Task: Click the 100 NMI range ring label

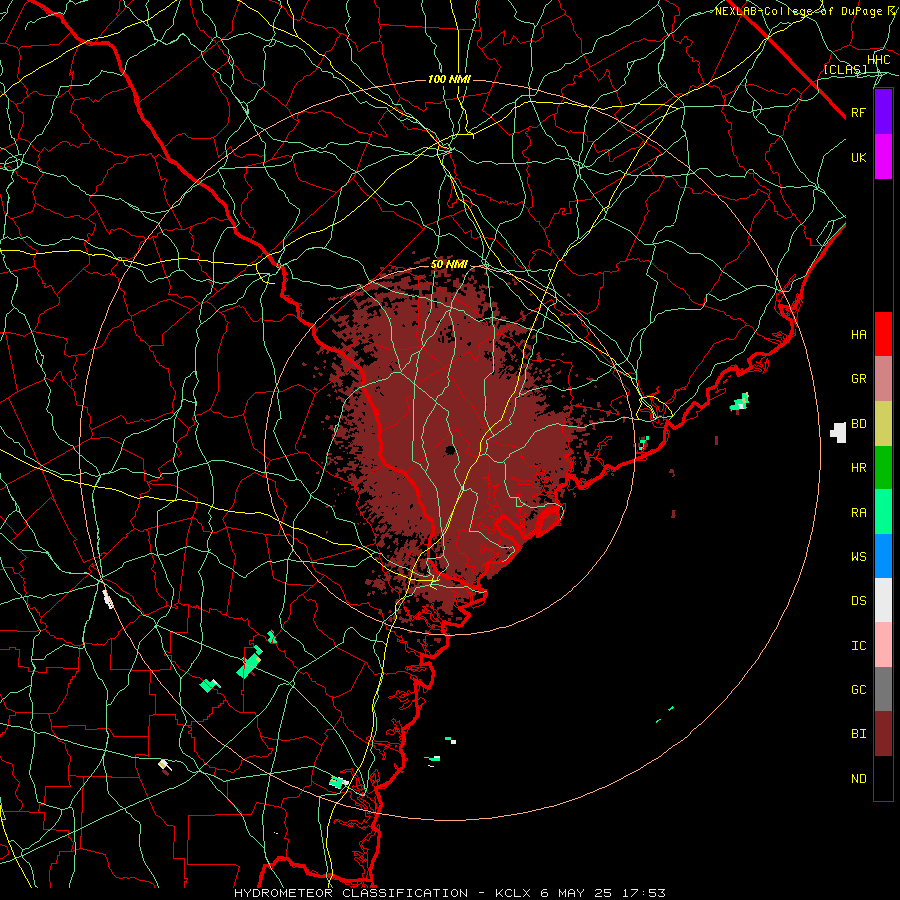Action: pos(449,79)
